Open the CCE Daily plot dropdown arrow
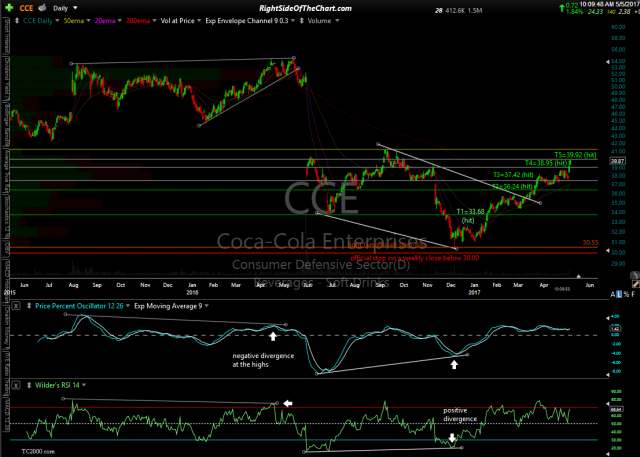The width and height of the screenshot is (640, 457). pos(57,21)
